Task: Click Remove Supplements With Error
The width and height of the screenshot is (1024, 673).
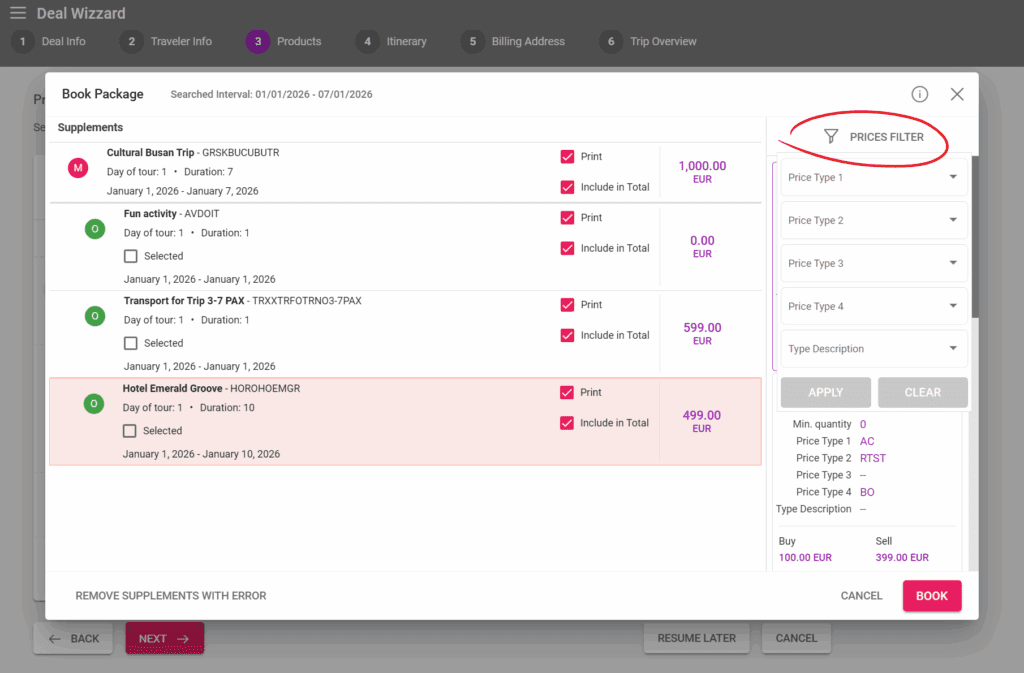Action: click(171, 596)
